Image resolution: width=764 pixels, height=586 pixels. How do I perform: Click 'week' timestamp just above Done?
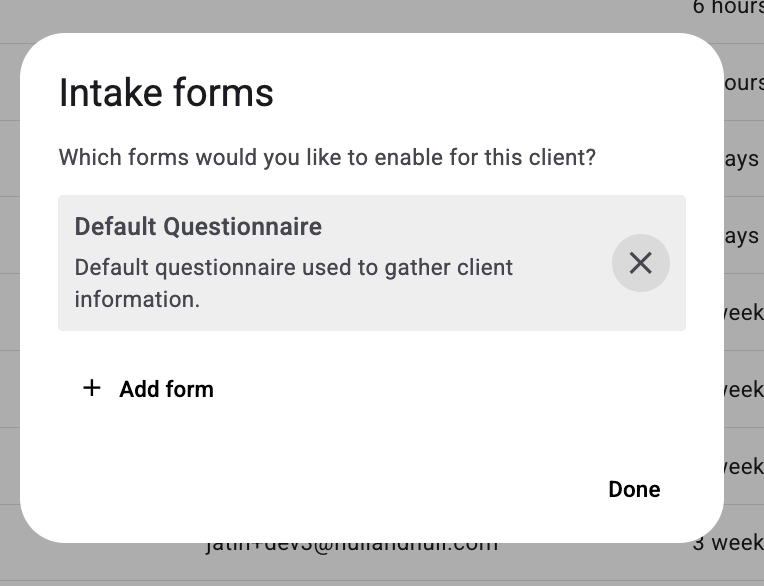(743, 466)
